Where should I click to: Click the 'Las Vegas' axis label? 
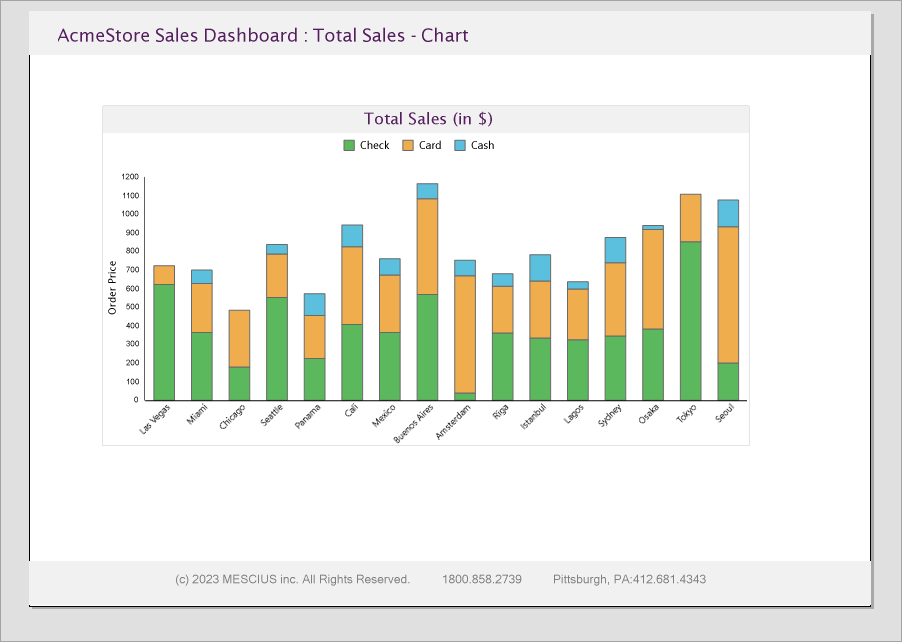point(155,419)
